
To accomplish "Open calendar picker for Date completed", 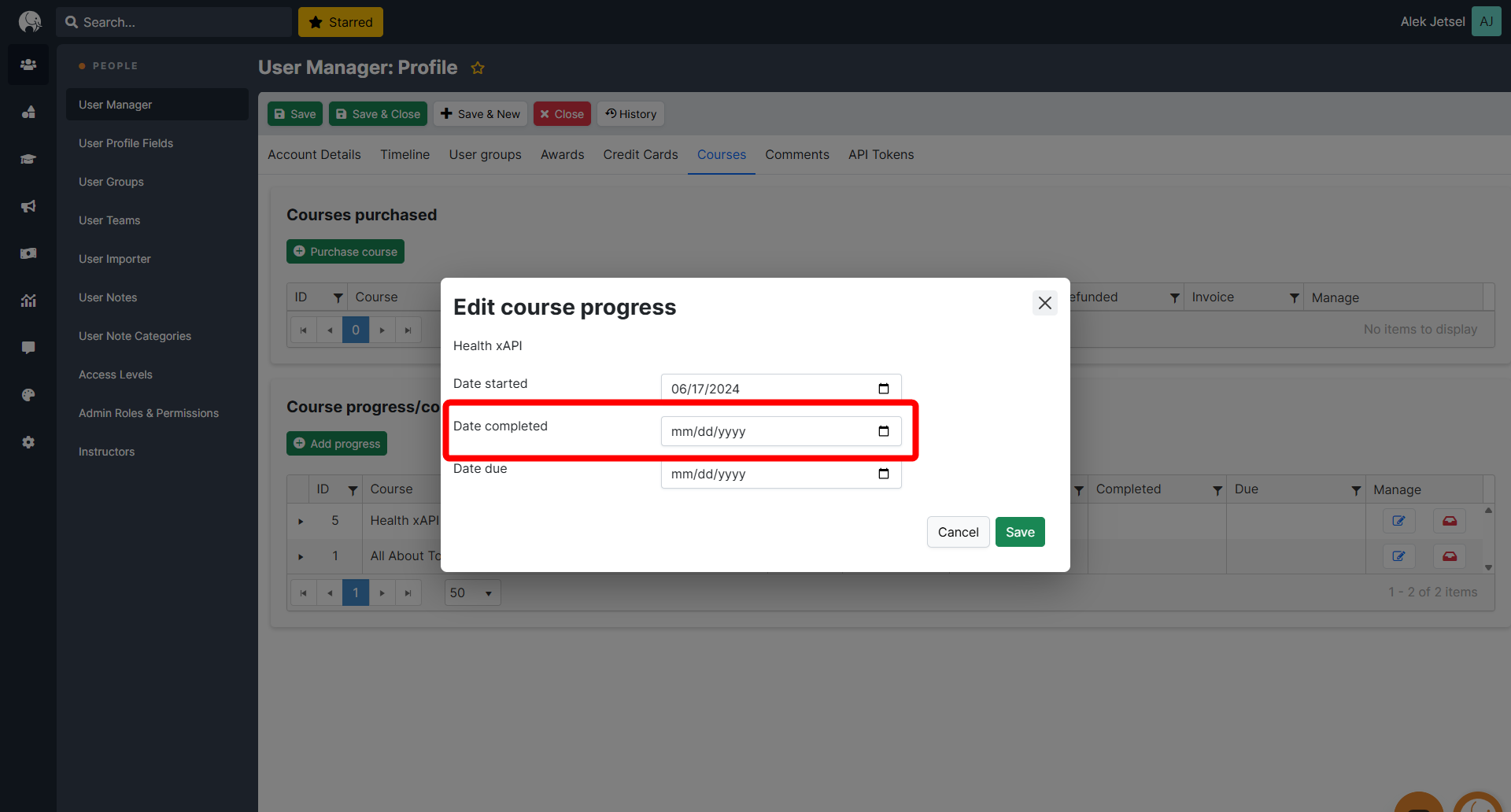I will pyautogui.click(x=883, y=431).
